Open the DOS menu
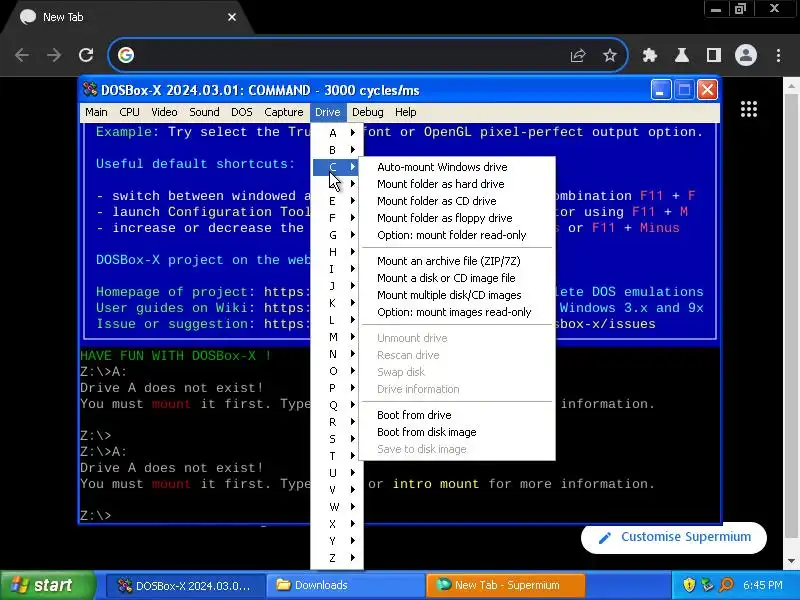 click(x=242, y=112)
